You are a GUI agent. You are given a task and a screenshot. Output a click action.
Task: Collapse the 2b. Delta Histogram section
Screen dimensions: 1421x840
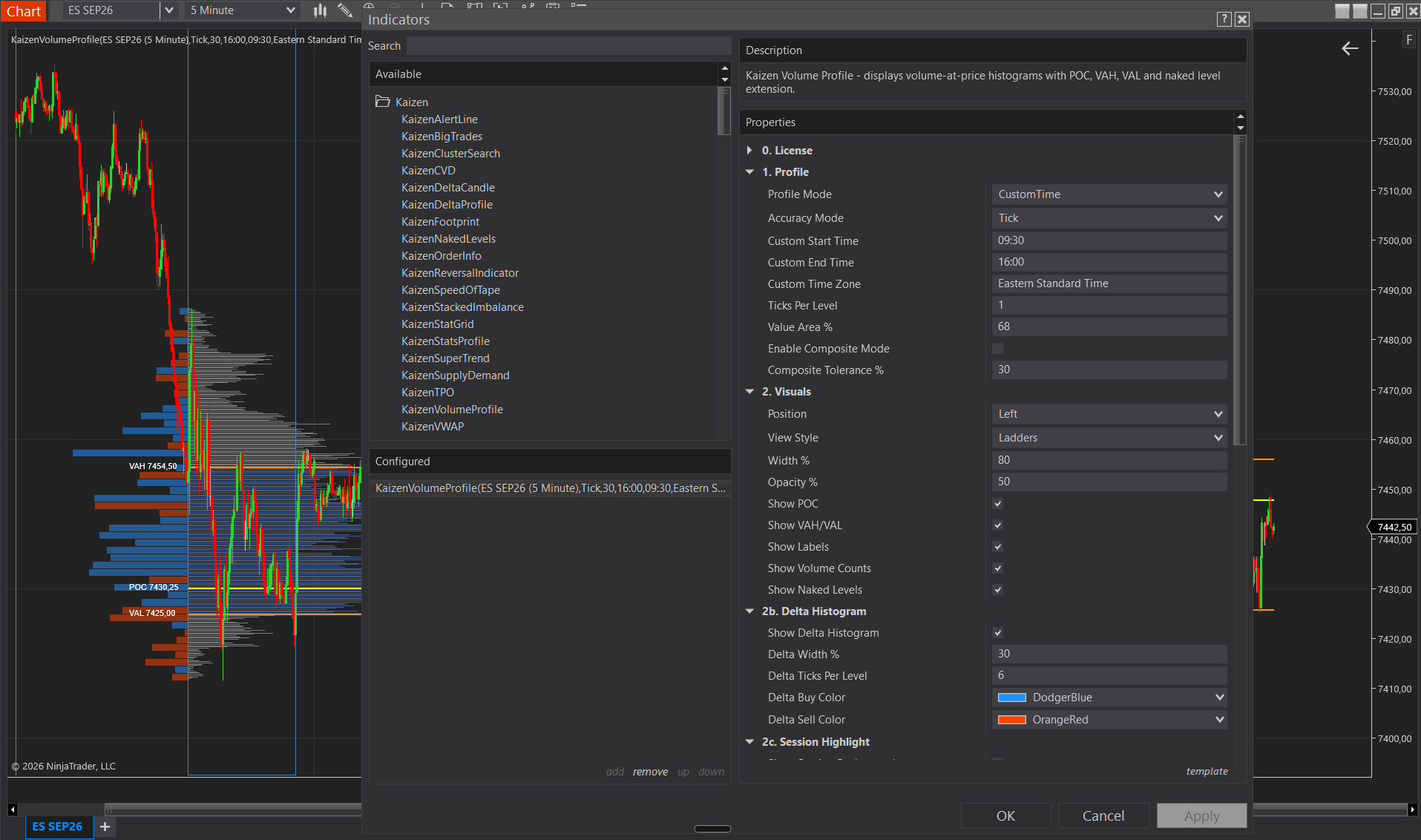(749, 611)
